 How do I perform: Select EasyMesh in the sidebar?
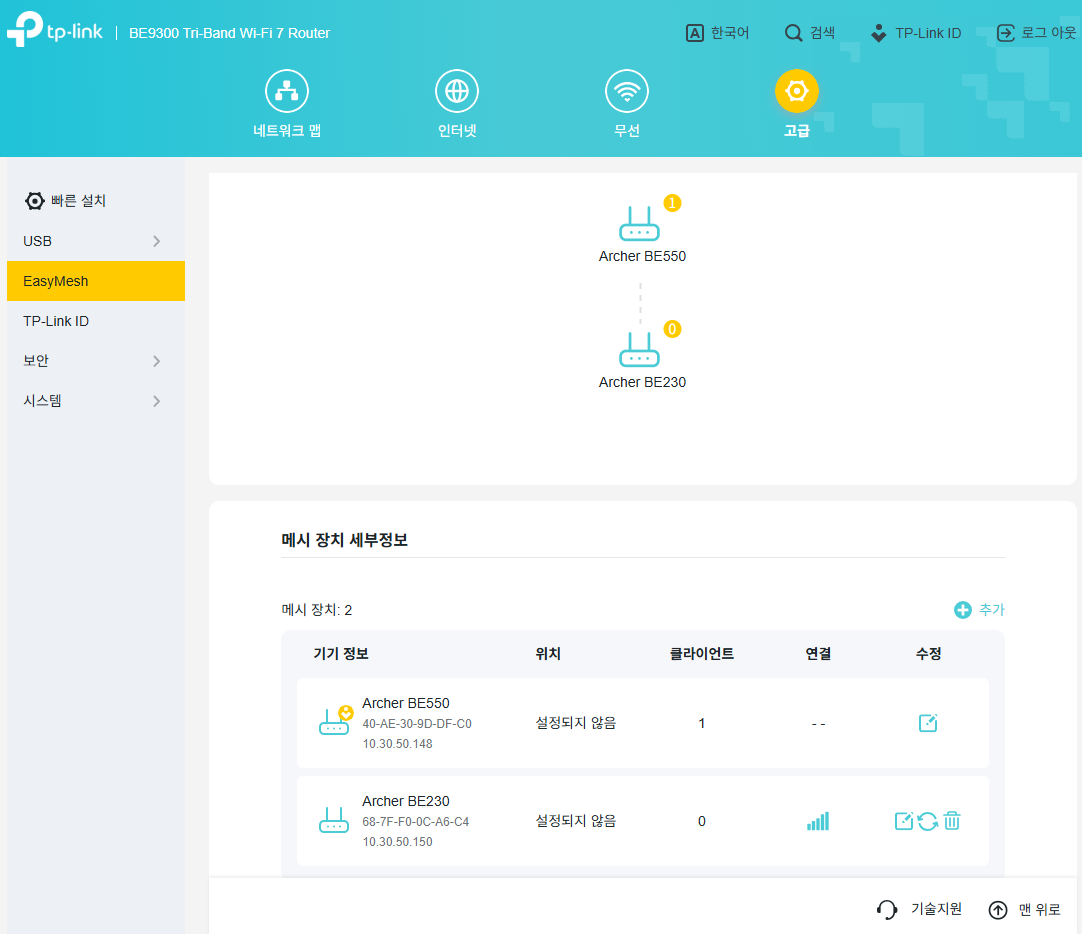(96, 281)
